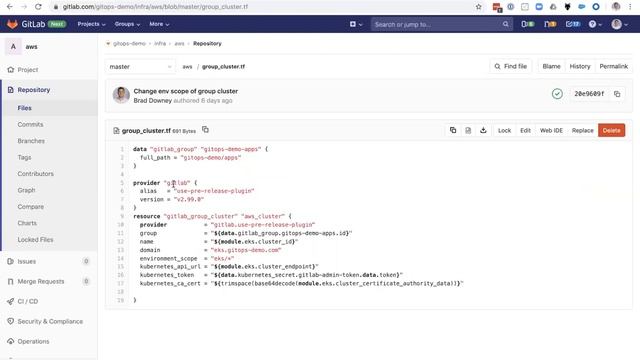Screen dimensions: 640x360
Task: Open CI / CD in sidebar
Action: tap(28, 301)
